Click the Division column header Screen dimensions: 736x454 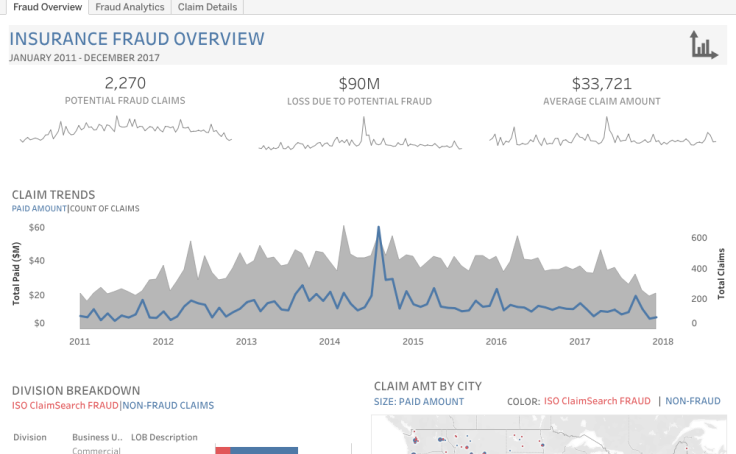30,437
